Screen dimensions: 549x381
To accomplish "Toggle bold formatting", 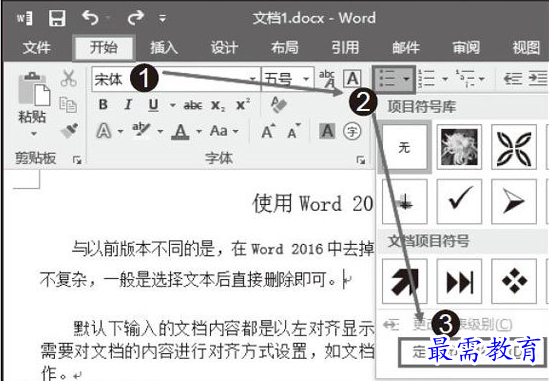I will point(103,105).
